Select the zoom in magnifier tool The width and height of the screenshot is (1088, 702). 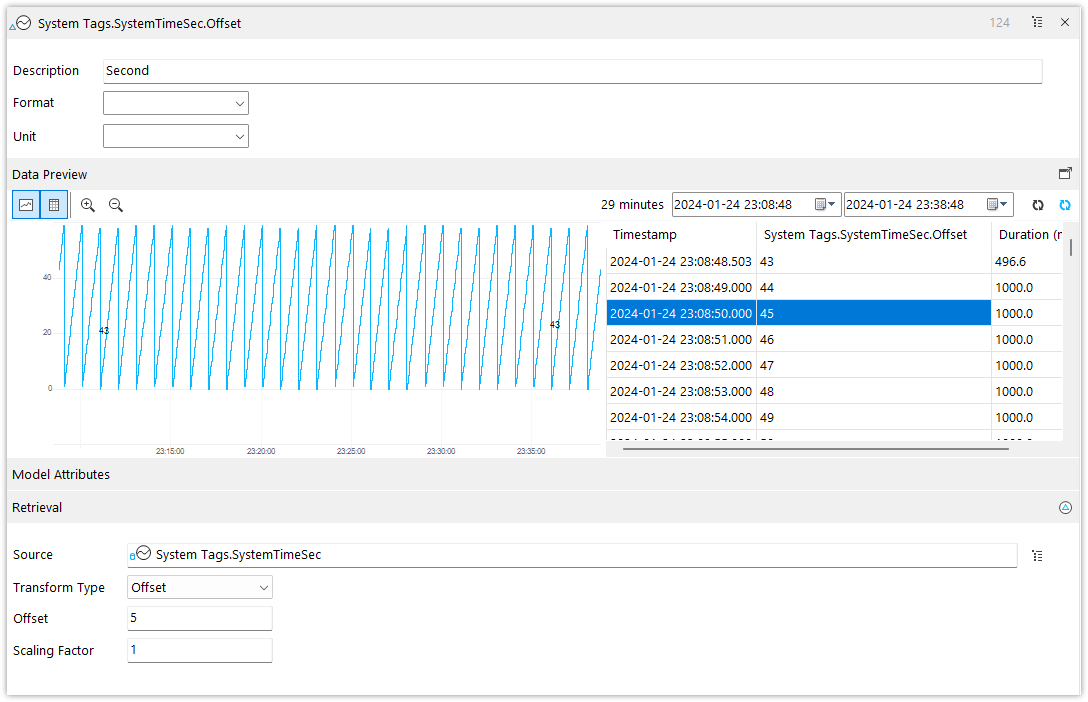(88, 204)
